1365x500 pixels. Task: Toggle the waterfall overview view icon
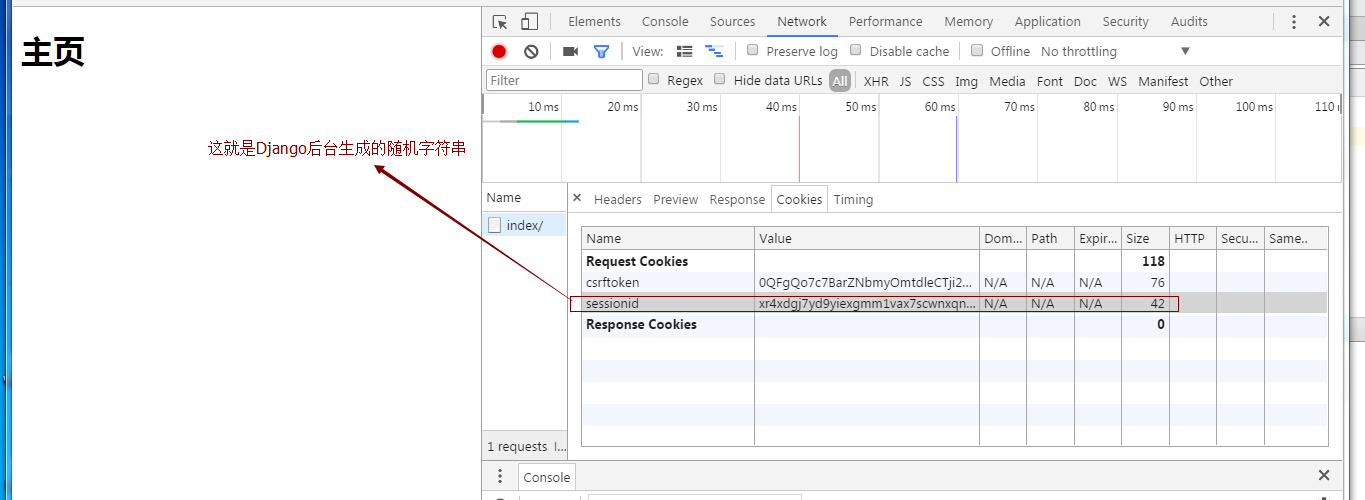[x=714, y=52]
